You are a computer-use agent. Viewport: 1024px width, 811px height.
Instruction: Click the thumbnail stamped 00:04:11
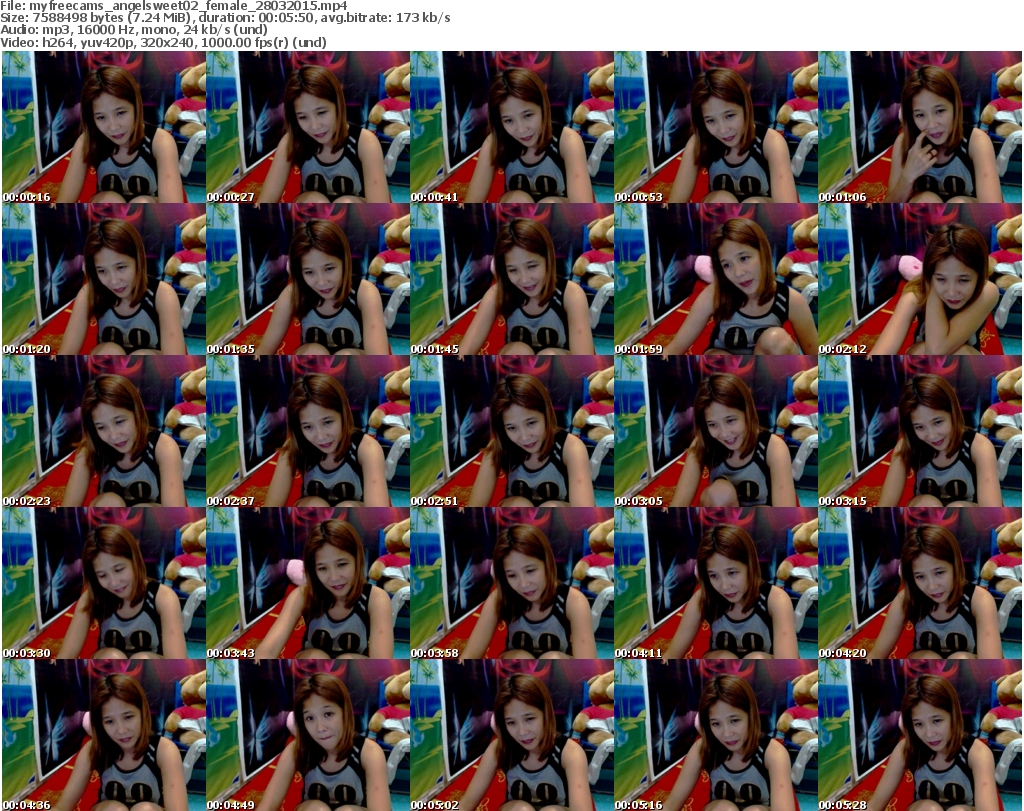(716, 584)
